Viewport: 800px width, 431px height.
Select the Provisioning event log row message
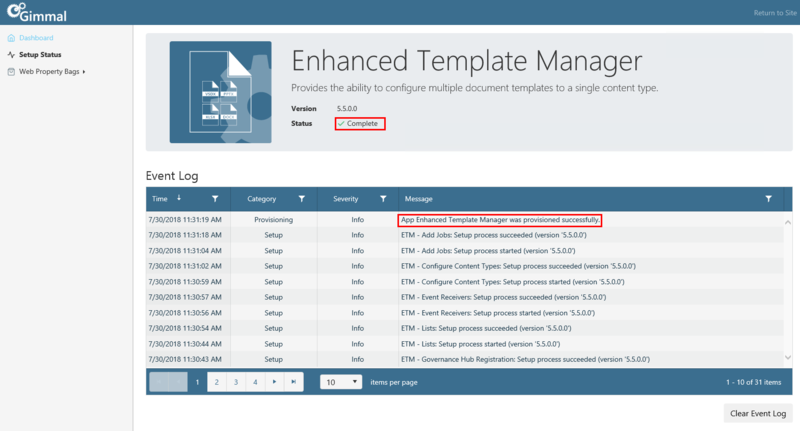click(x=500, y=219)
